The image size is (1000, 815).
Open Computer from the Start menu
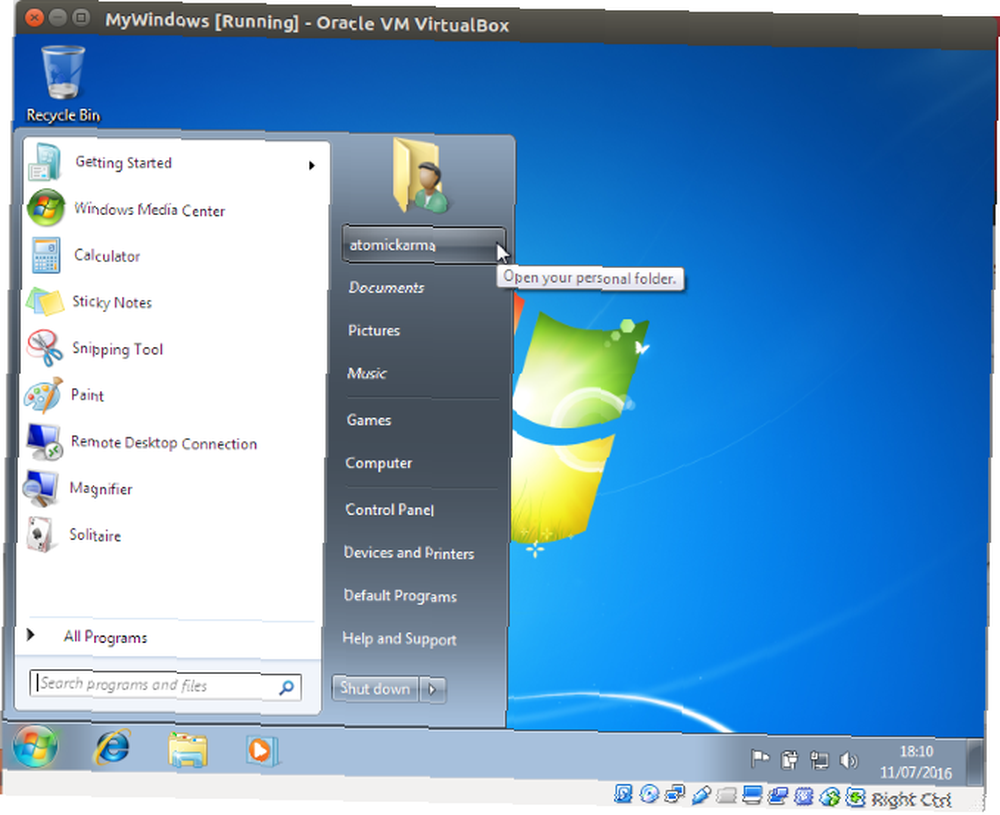pyautogui.click(x=378, y=463)
